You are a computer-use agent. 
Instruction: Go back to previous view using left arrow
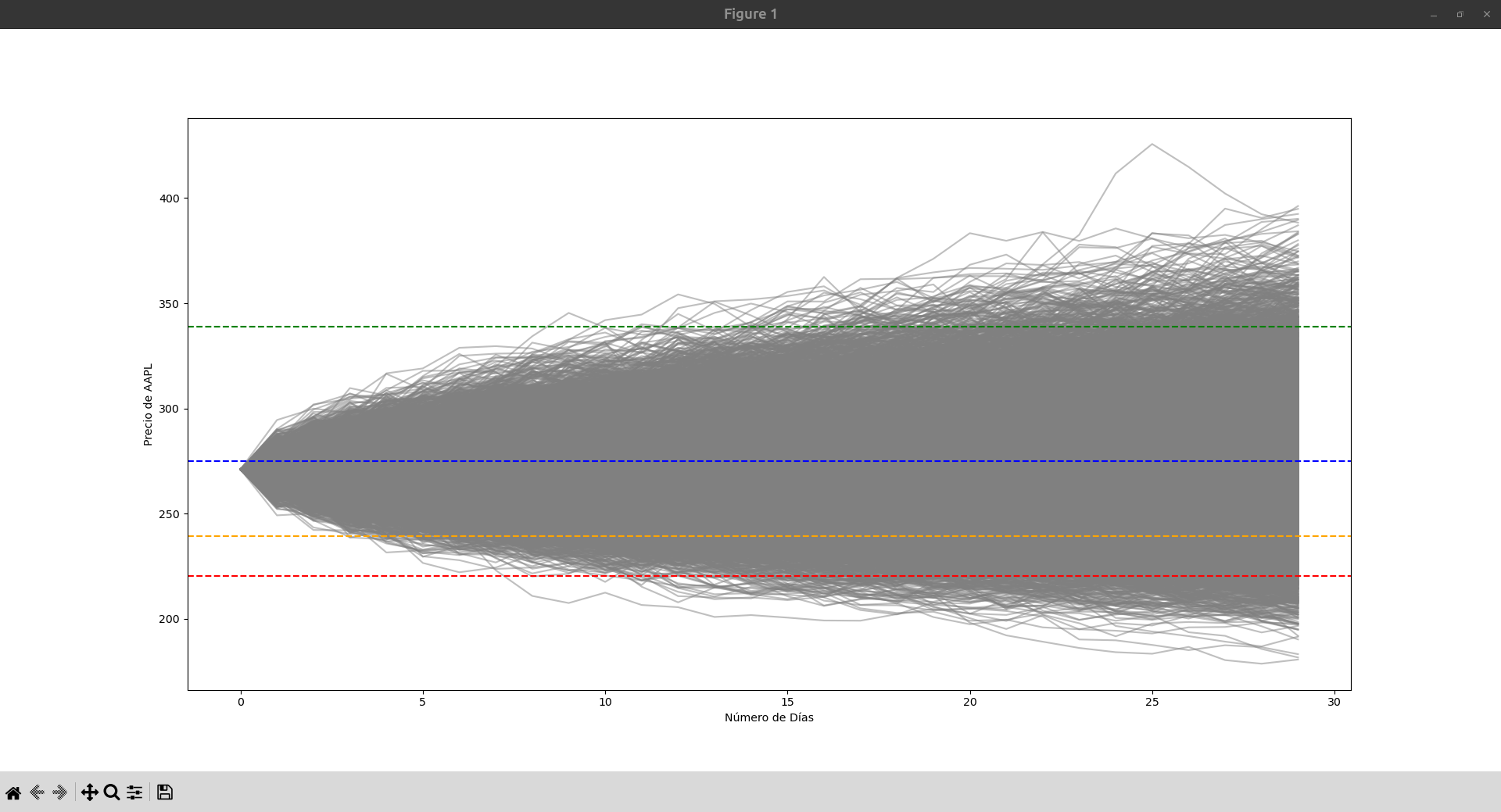coord(37,792)
